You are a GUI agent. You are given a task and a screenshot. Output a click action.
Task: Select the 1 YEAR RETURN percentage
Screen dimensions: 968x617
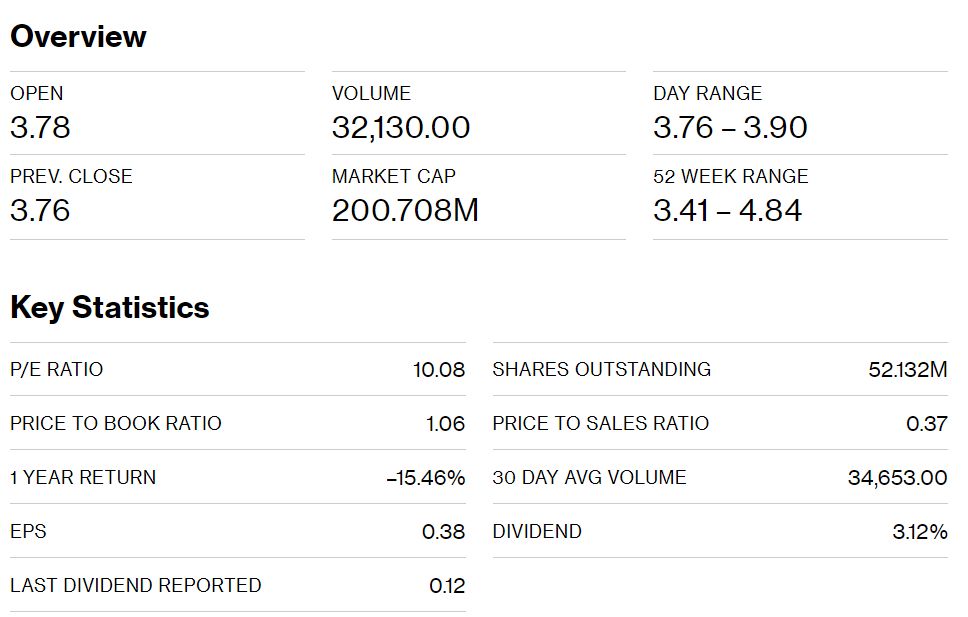click(425, 477)
